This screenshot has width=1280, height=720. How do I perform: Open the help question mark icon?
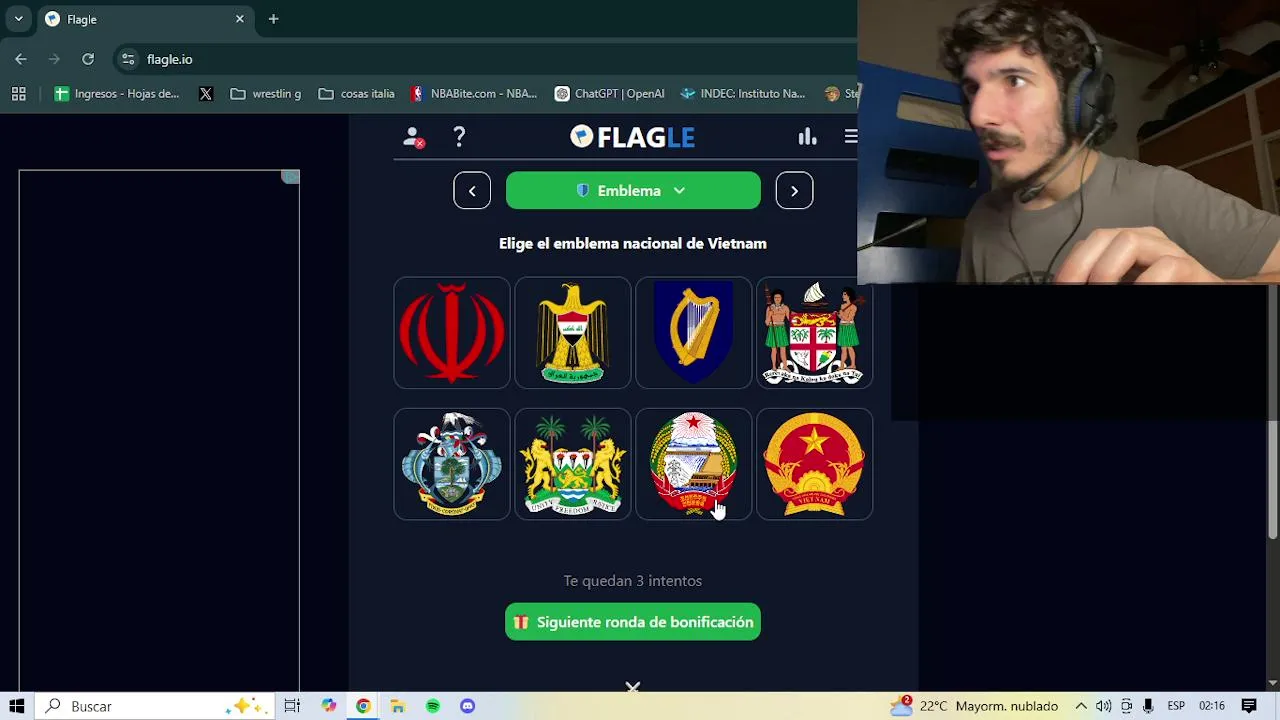pyautogui.click(x=459, y=137)
